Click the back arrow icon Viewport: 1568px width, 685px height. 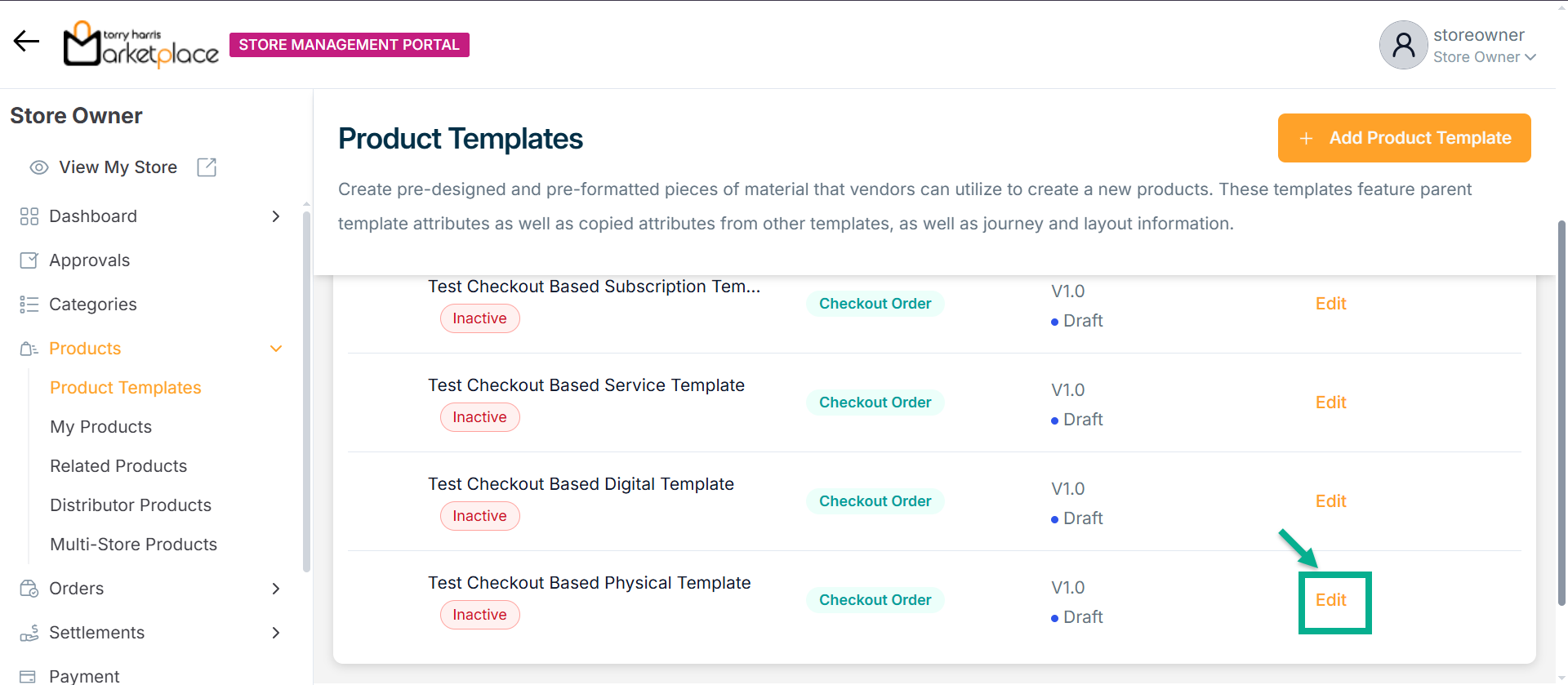pyautogui.click(x=26, y=42)
